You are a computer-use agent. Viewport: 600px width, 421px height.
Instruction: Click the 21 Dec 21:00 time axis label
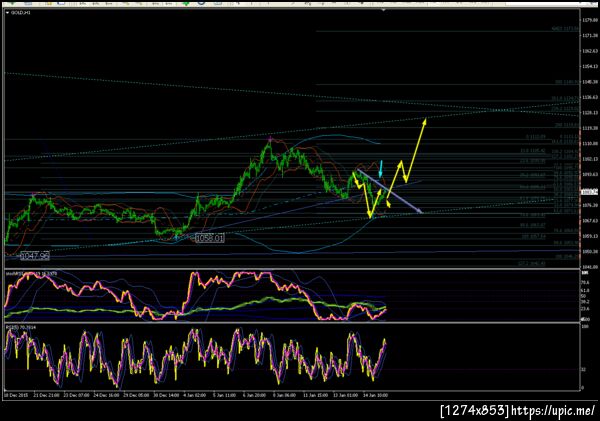pyautogui.click(x=46, y=395)
